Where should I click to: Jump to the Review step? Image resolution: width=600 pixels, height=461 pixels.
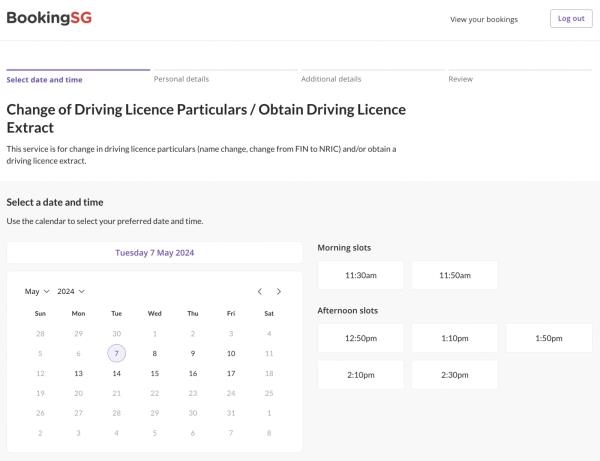[x=461, y=79]
